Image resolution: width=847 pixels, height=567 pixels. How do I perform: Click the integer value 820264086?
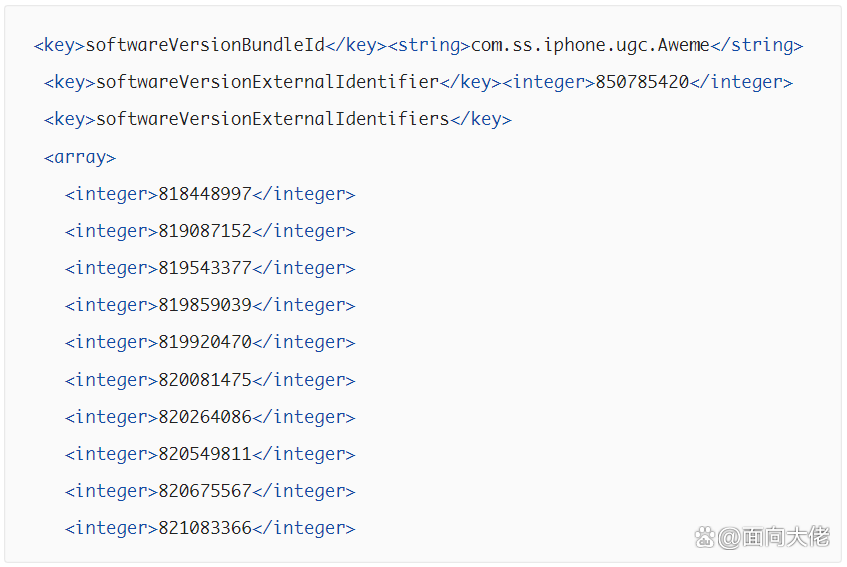[x=205, y=417]
